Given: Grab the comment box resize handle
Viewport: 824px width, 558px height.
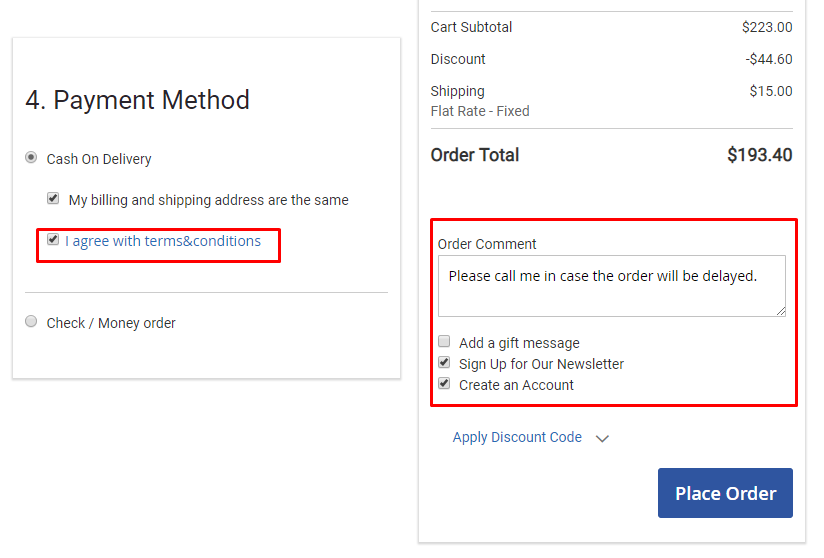Looking at the screenshot, I should [x=780, y=311].
